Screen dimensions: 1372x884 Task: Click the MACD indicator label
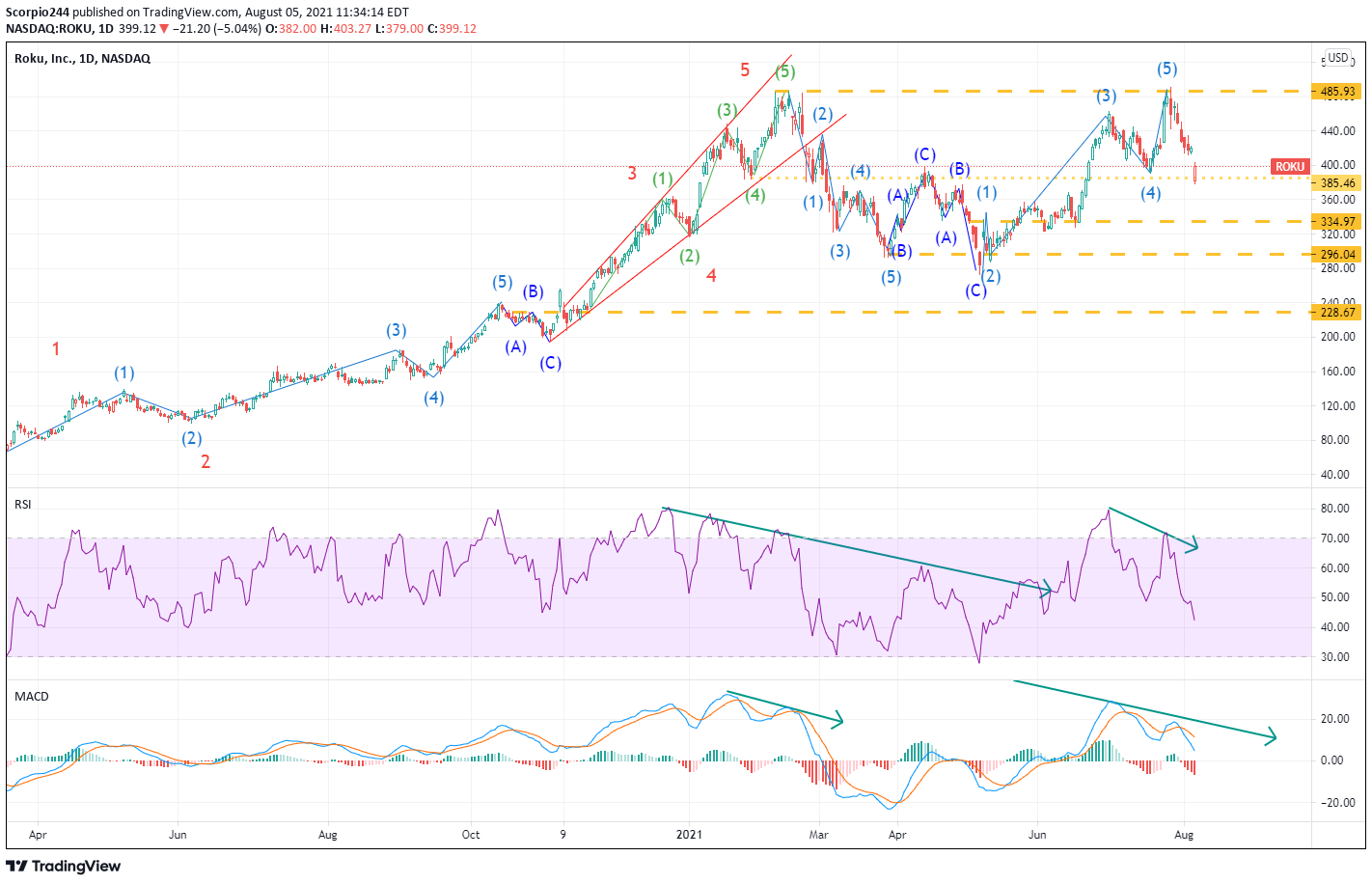tap(31, 696)
